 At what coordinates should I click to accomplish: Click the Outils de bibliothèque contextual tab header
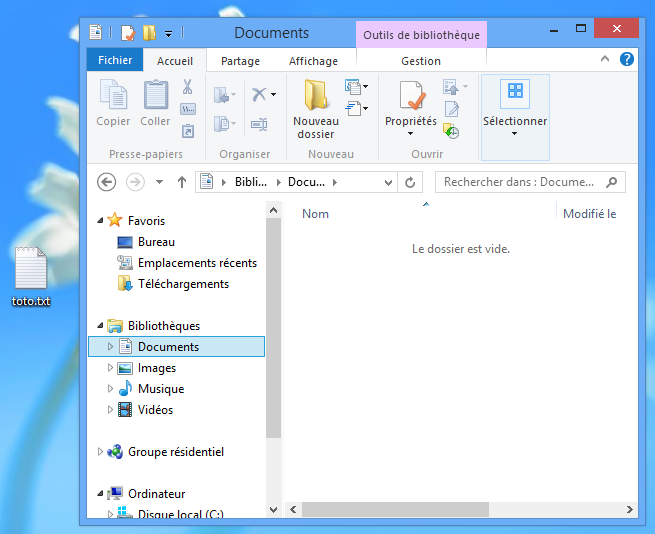point(421,35)
